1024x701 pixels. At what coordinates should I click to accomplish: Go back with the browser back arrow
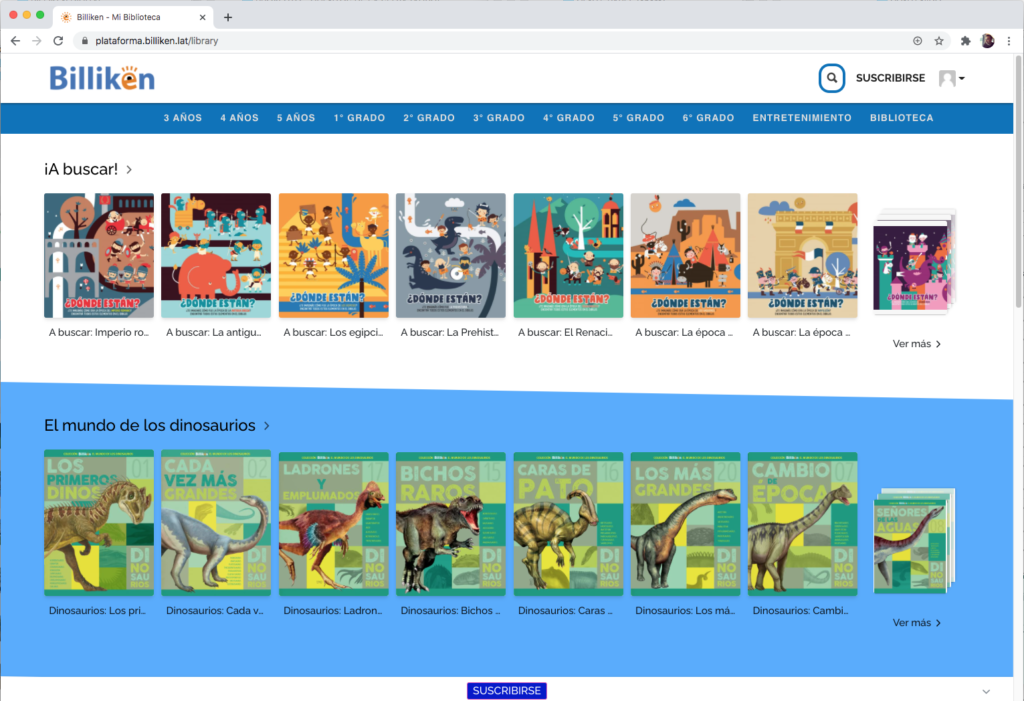pos(15,41)
